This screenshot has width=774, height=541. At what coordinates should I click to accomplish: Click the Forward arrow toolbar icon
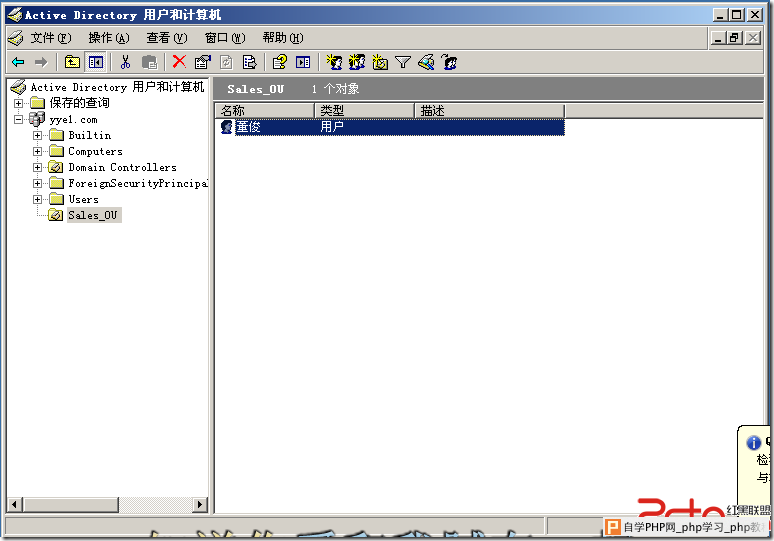41,62
